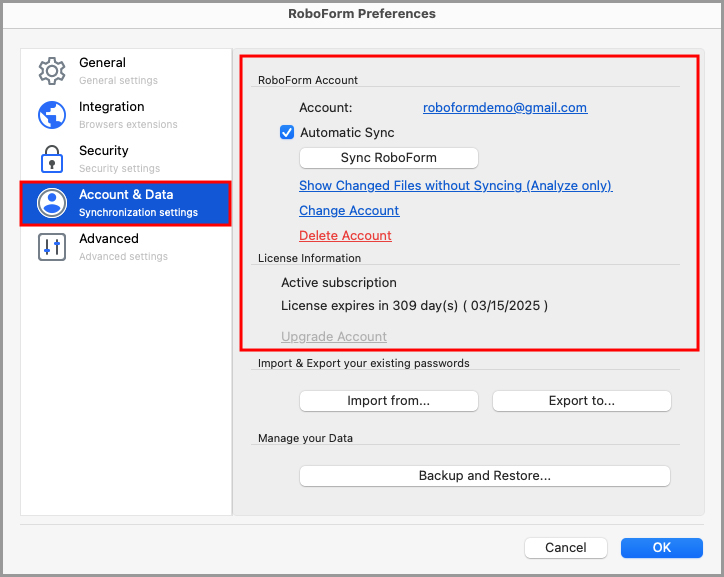Click the red Delete Account link

345,235
